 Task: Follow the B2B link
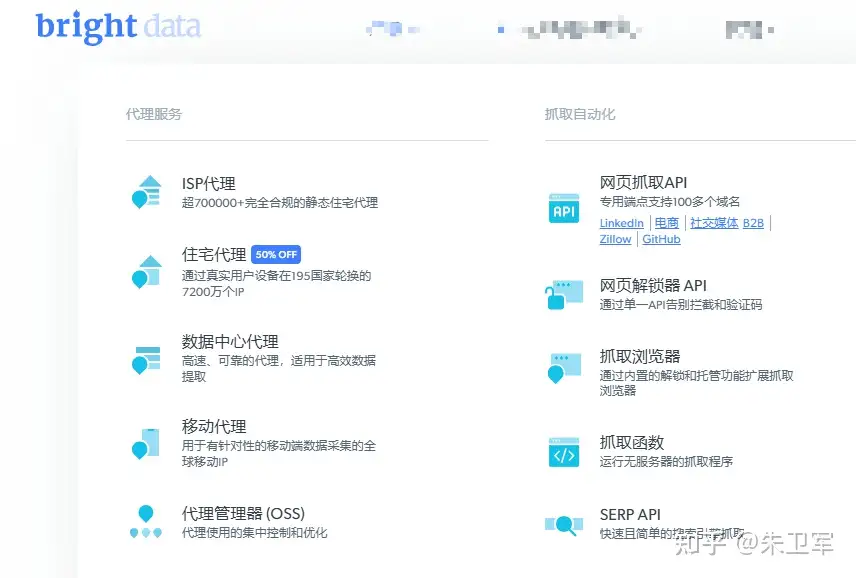pyautogui.click(x=753, y=223)
